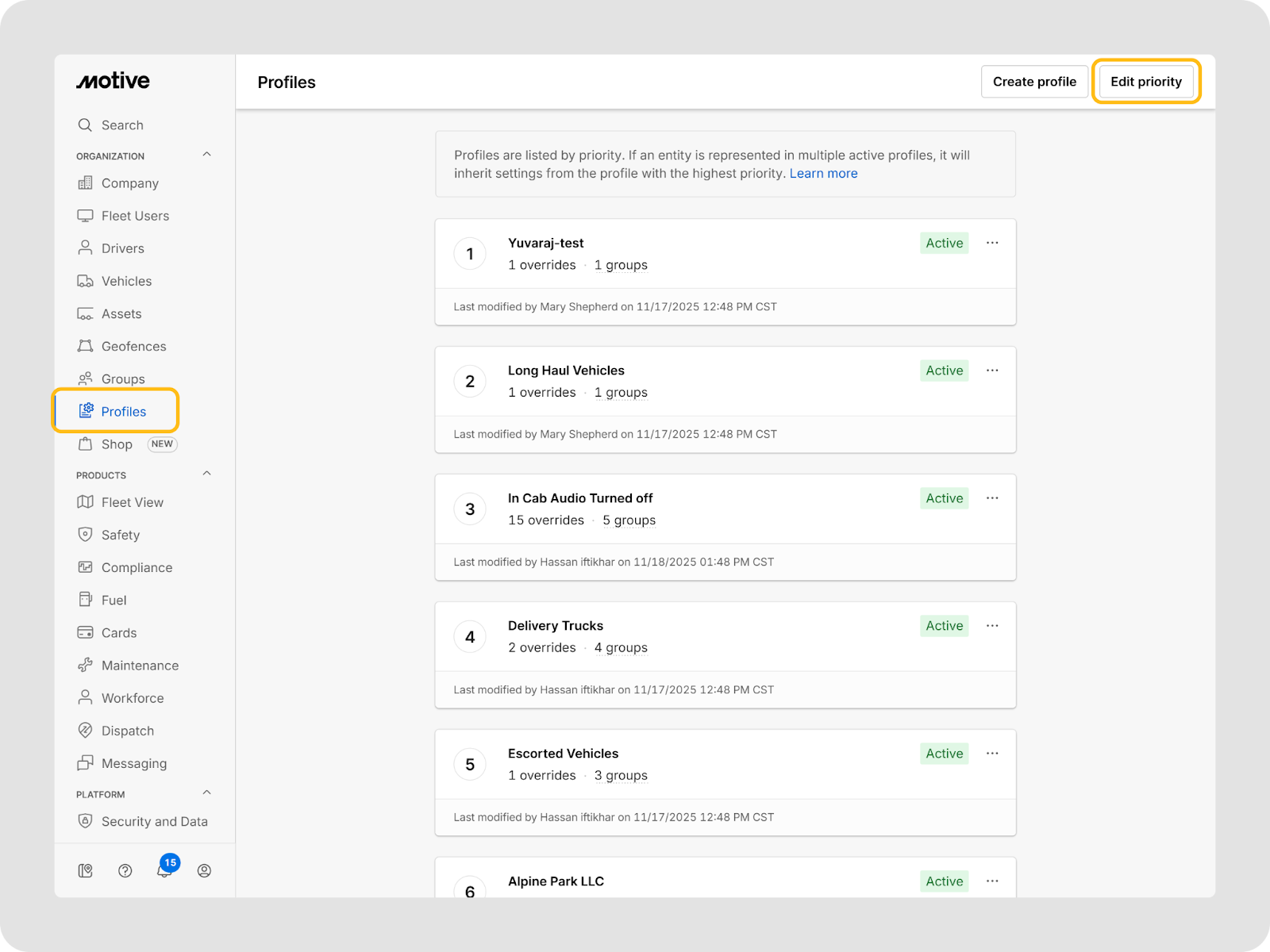Open more options for Escorted Vehicles profile

[992, 754]
